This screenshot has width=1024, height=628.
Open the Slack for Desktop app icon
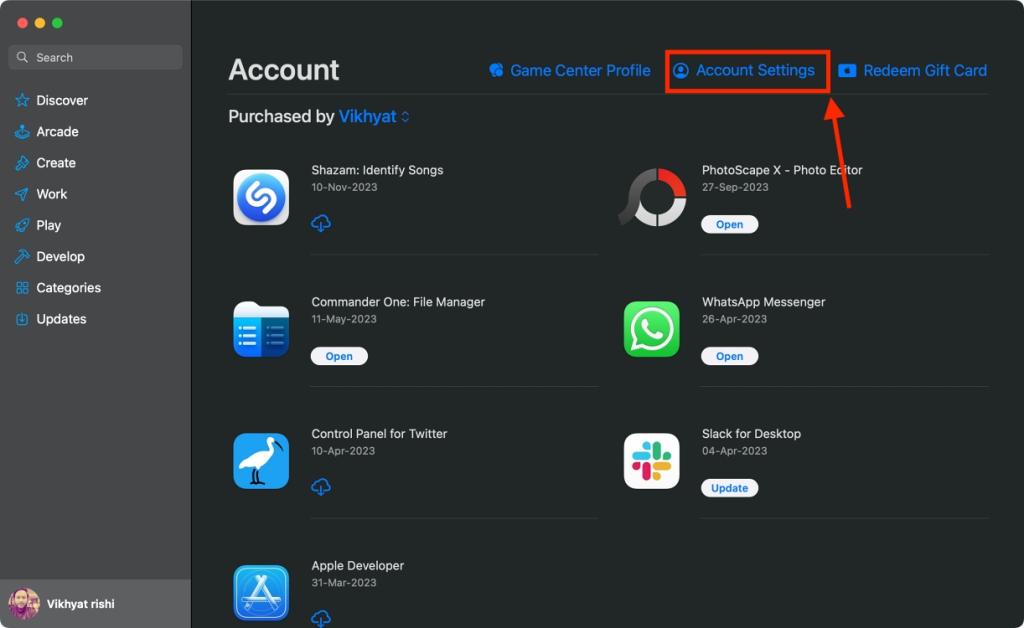pyautogui.click(x=652, y=461)
